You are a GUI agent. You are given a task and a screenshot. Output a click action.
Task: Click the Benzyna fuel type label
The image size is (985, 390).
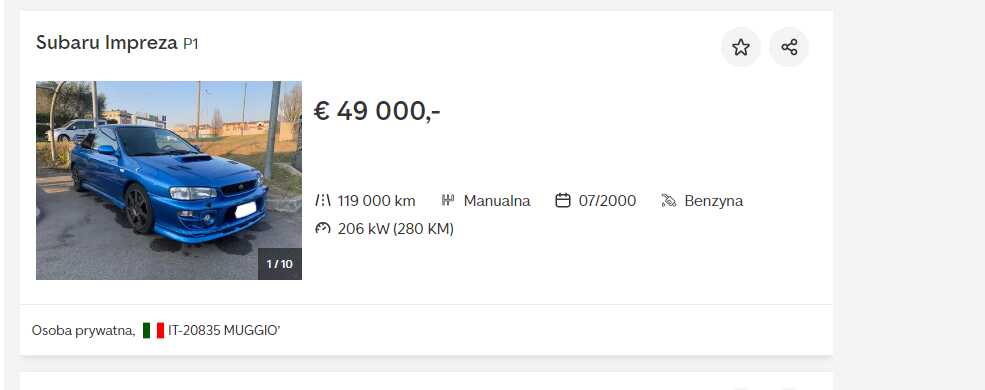(x=714, y=201)
